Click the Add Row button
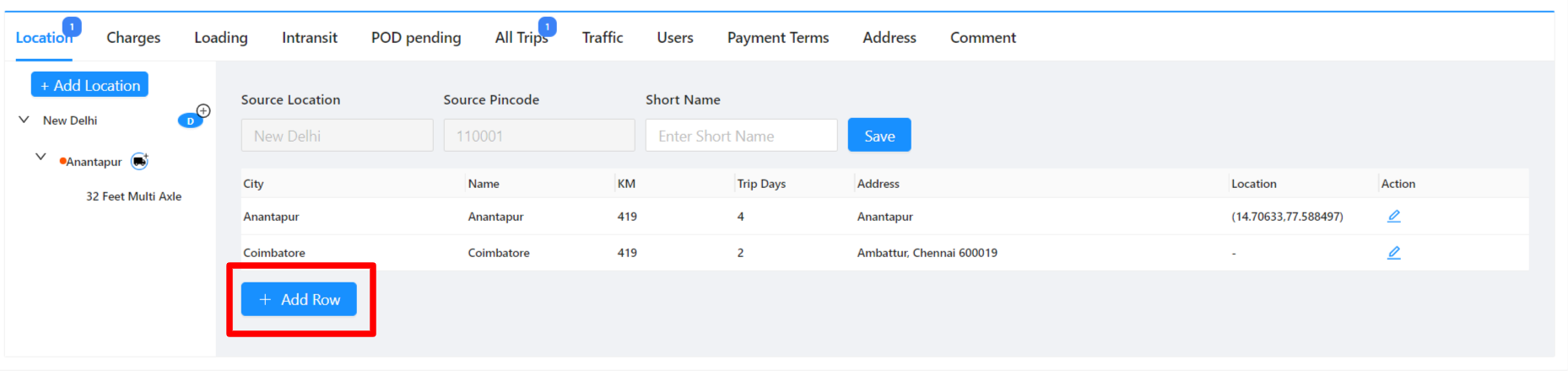 [x=299, y=299]
